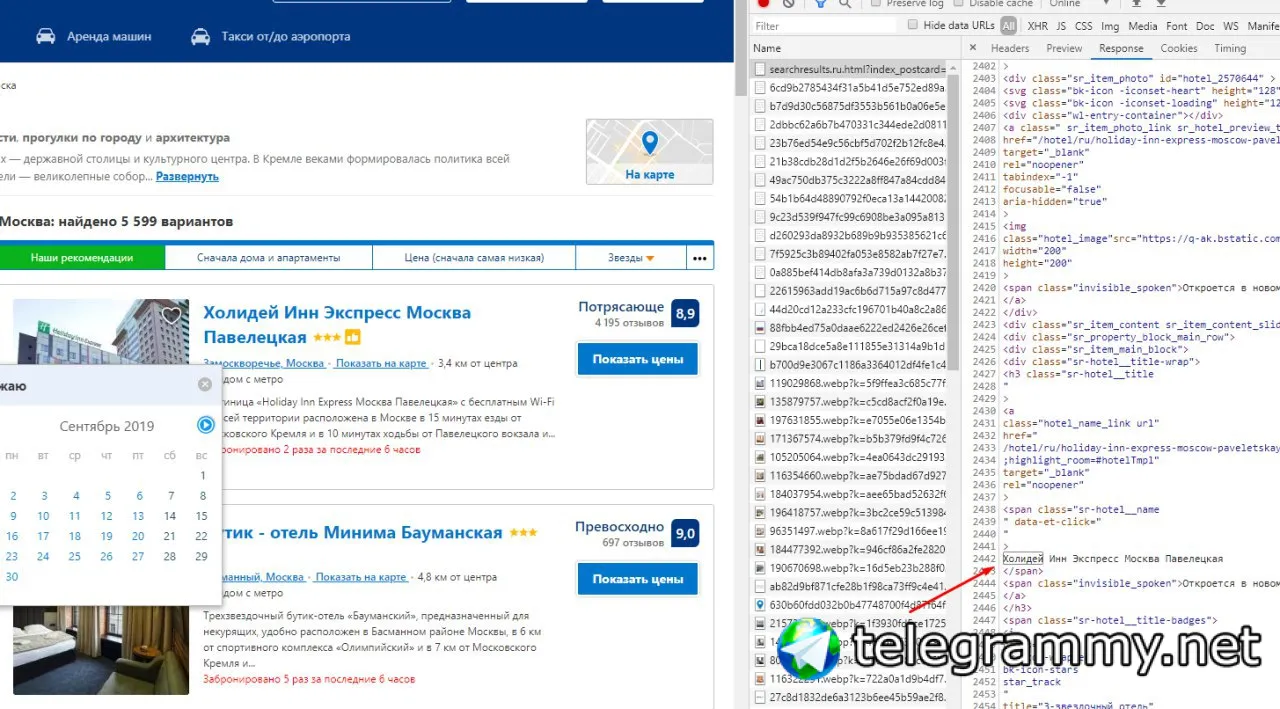Expand the truncated description via Развернуть

187,176
